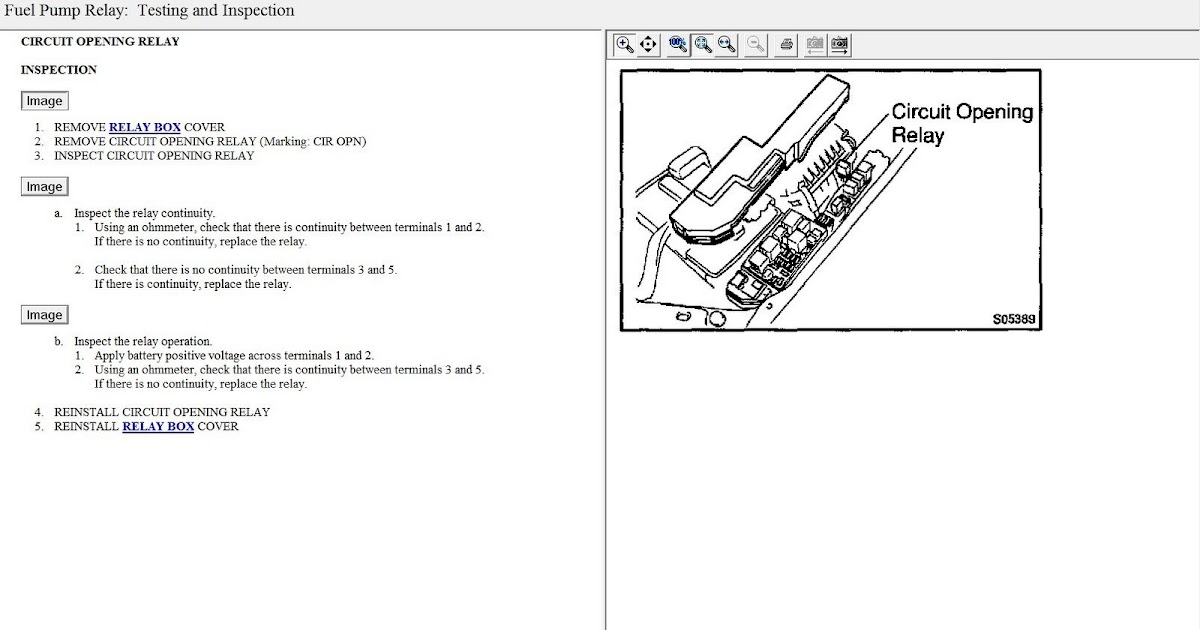Click 'Apply battery positive voltage across terminals' line
1200x630 pixels.
click(x=234, y=356)
